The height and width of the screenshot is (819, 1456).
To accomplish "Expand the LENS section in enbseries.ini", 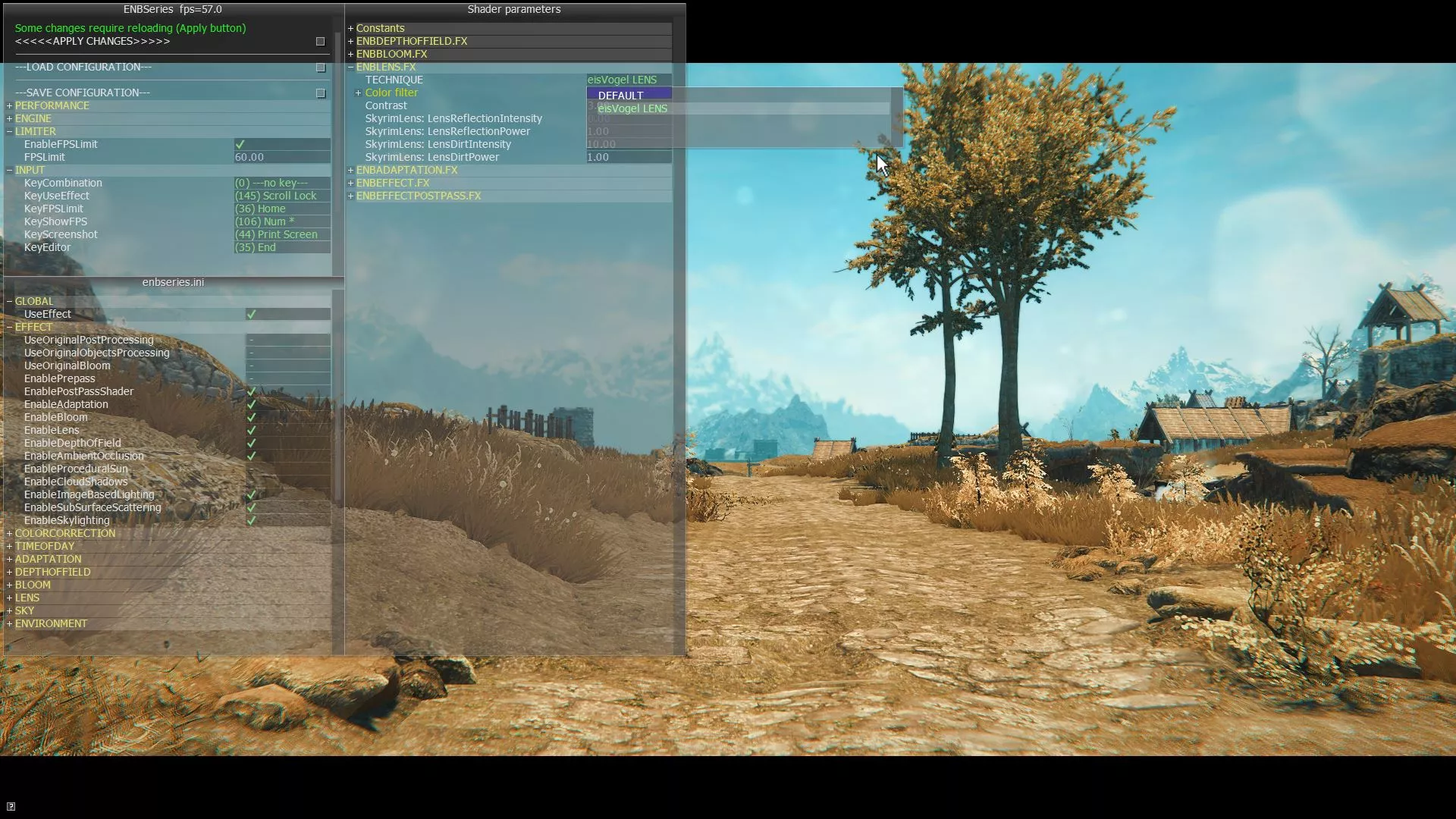I will coord(9,598).
